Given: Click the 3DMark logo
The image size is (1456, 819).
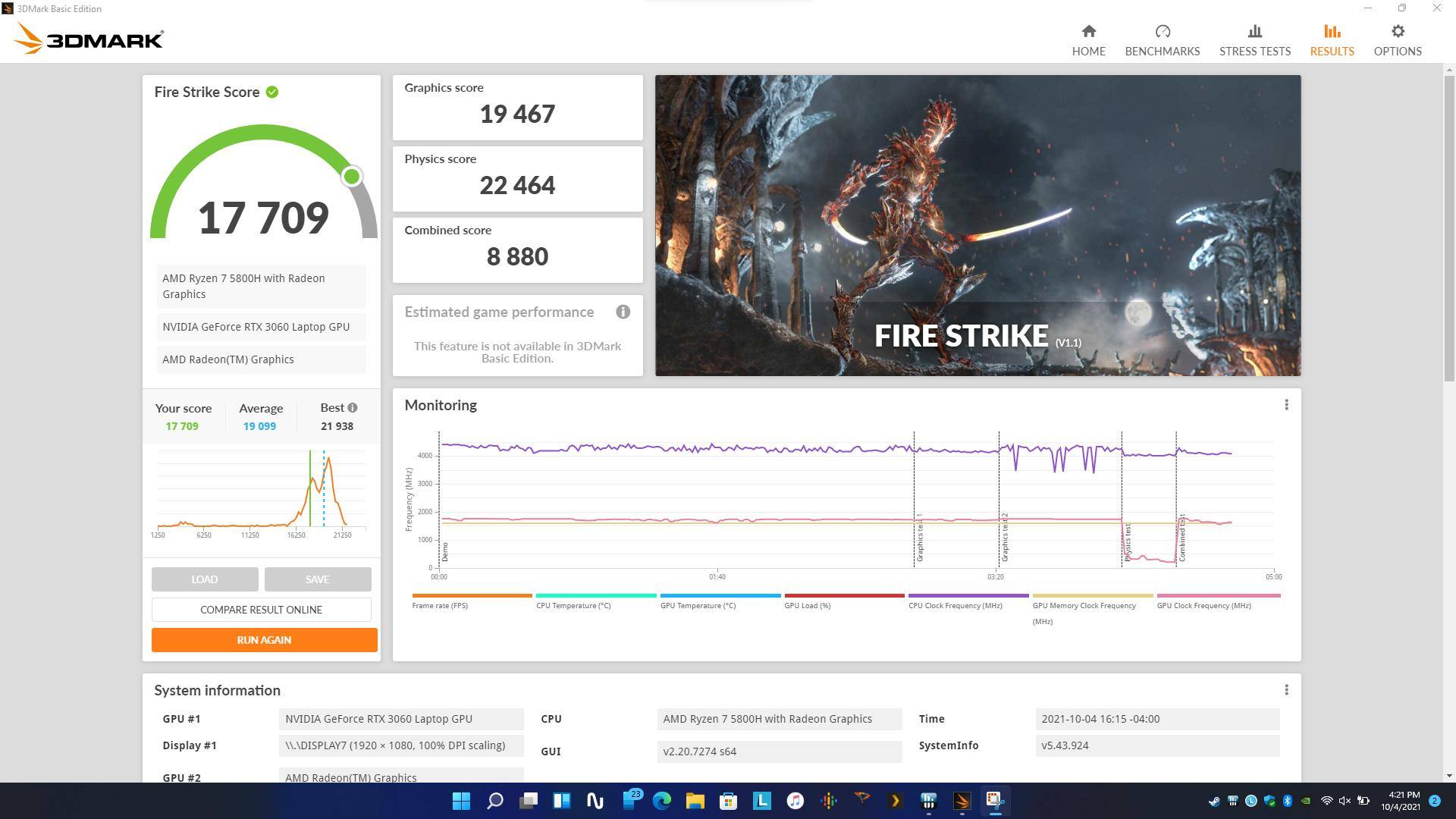Looking at the screenshot, I should (x=89, y=39).
